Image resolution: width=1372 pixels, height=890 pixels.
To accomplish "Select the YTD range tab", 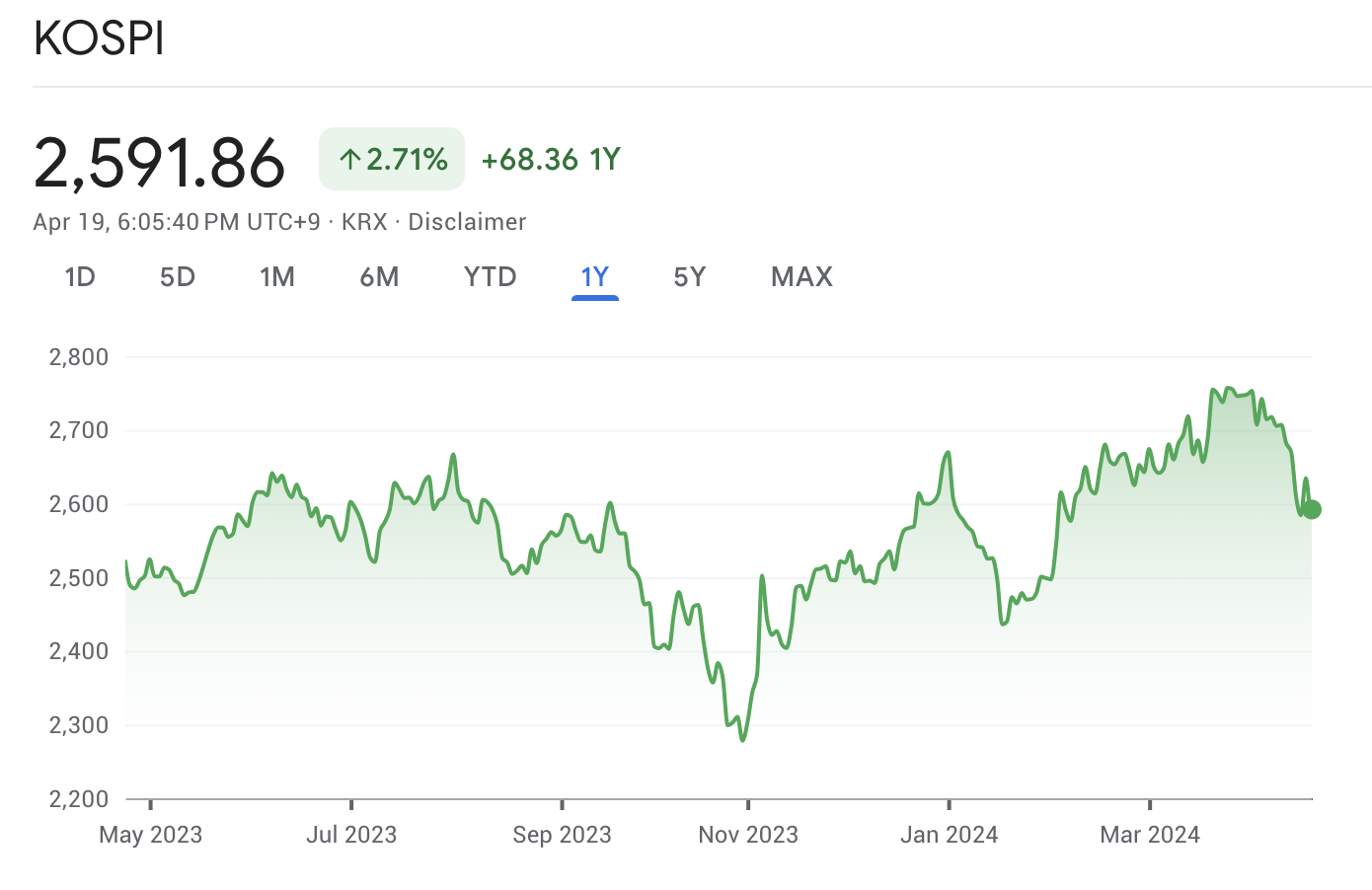I will (491, 277).
